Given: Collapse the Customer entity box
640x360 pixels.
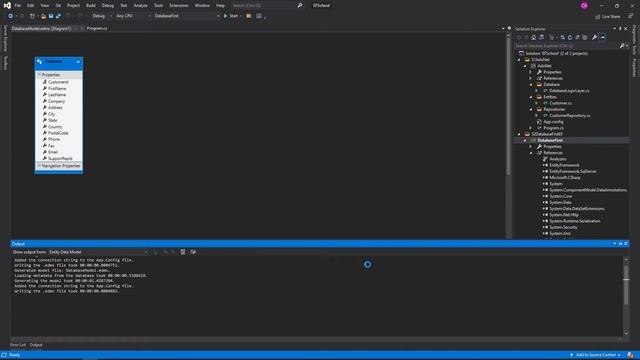Looking at the screenshot, I should click(78, 62).
